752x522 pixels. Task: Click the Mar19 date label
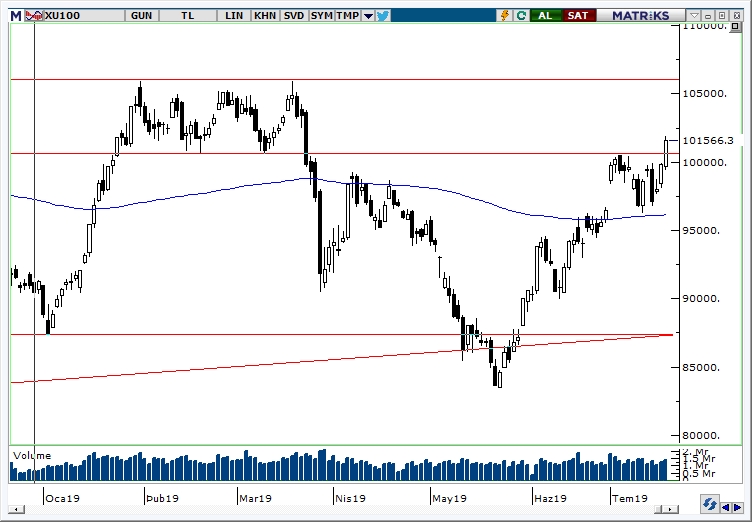click(x=255, y=498)
